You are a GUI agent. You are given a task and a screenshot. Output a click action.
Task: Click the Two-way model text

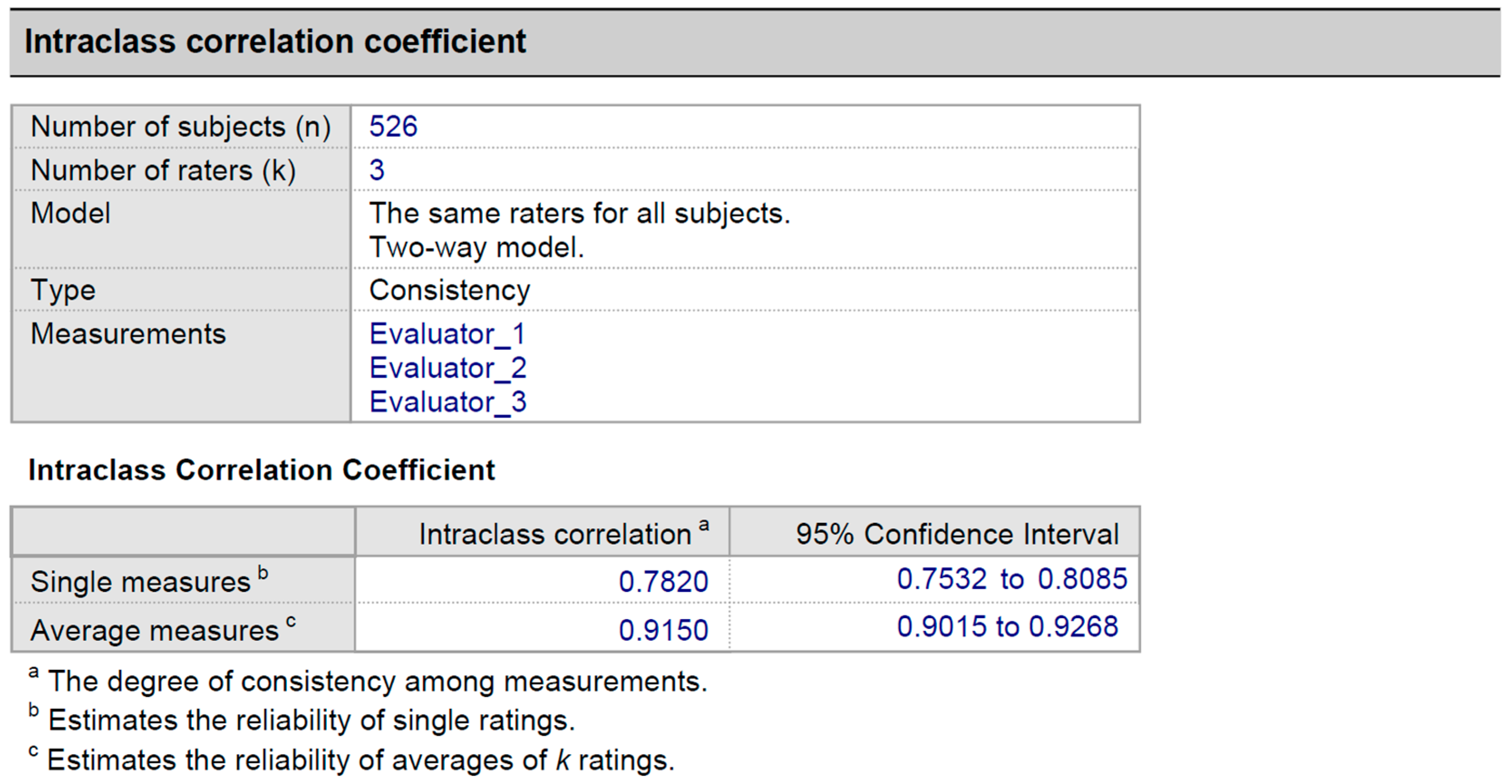476,247
